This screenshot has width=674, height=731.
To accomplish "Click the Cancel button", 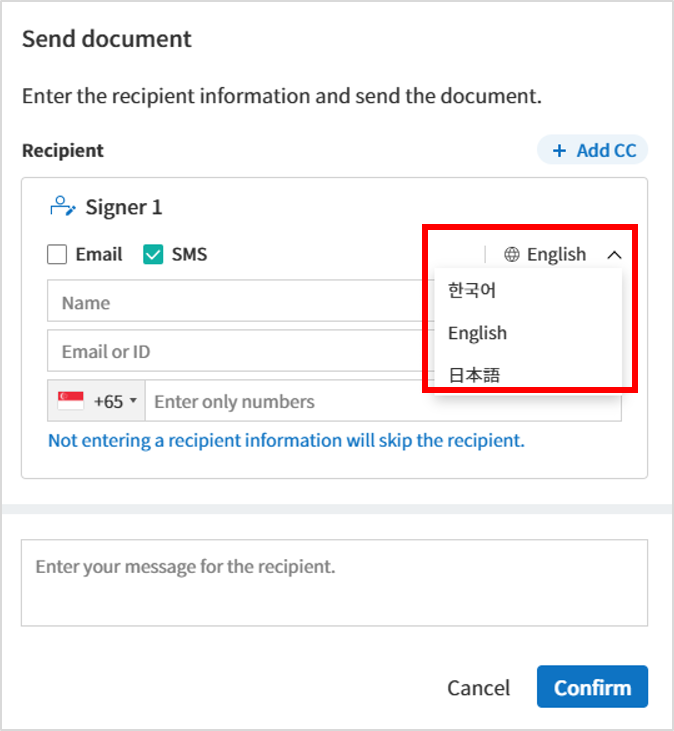I will tap(478, 688).
